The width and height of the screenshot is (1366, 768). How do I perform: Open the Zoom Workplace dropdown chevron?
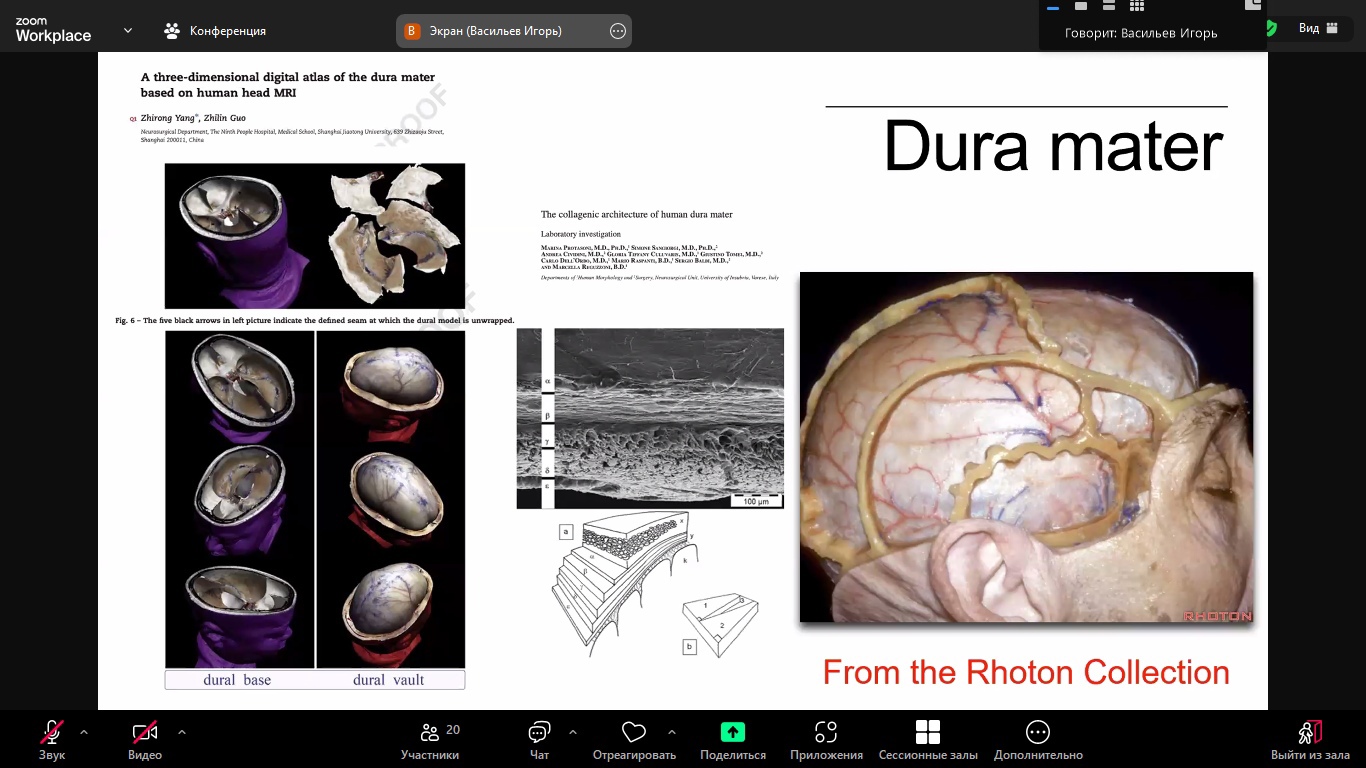128,31
